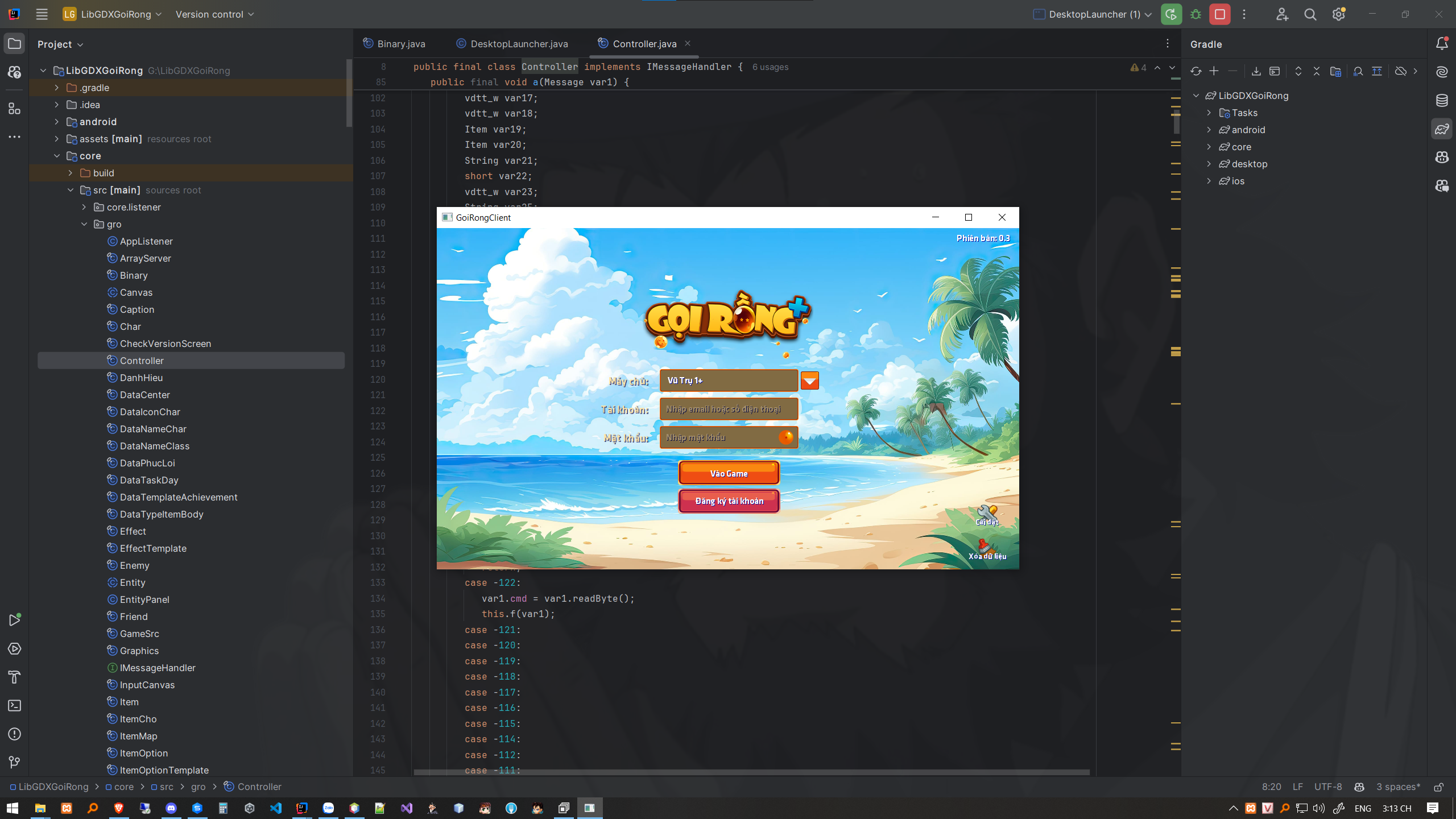
Task: Open Search Everywhere magnifier
Action: 1310,14
